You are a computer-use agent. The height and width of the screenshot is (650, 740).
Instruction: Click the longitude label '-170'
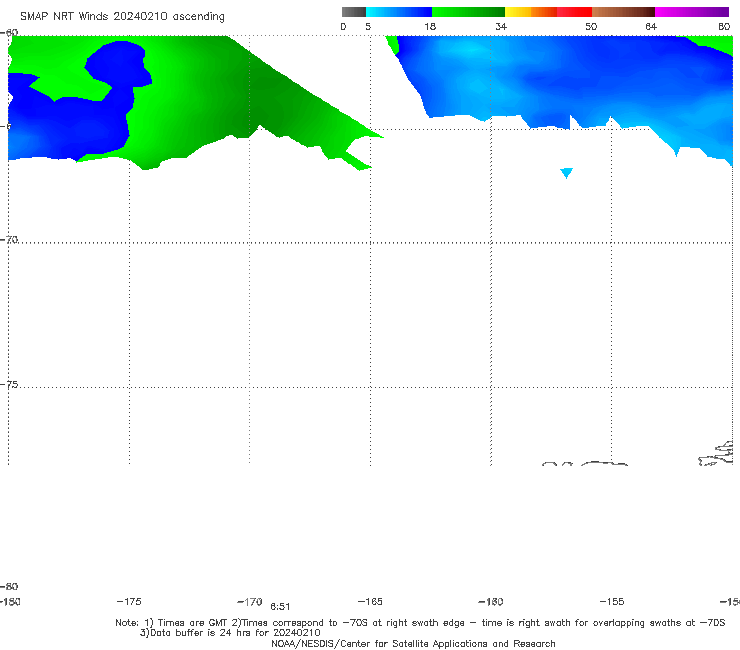pyautogui.click(x=250, y=601)
